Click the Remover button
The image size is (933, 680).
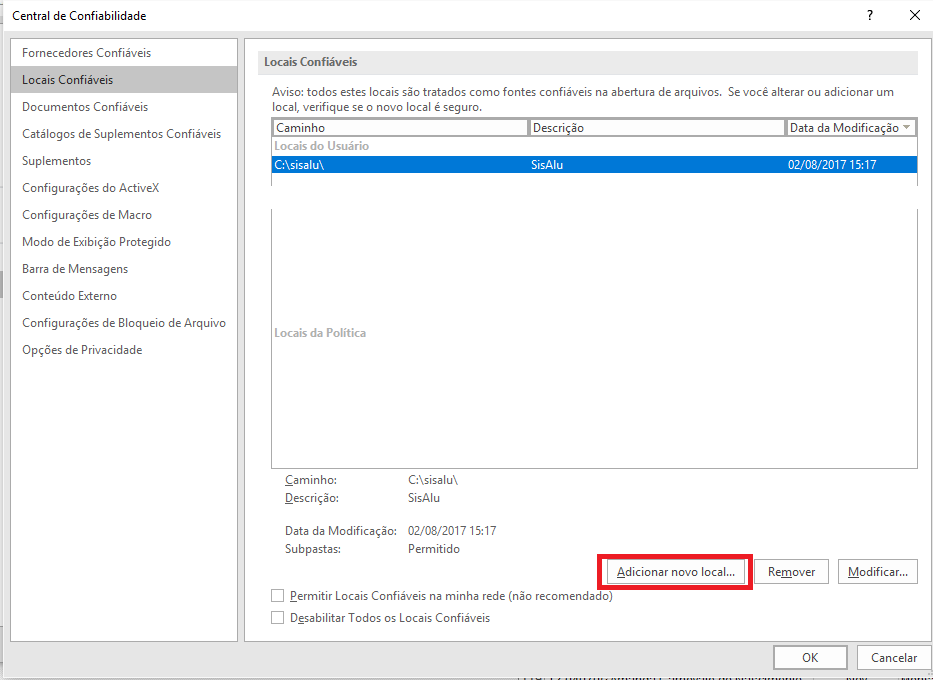[791, 572]
